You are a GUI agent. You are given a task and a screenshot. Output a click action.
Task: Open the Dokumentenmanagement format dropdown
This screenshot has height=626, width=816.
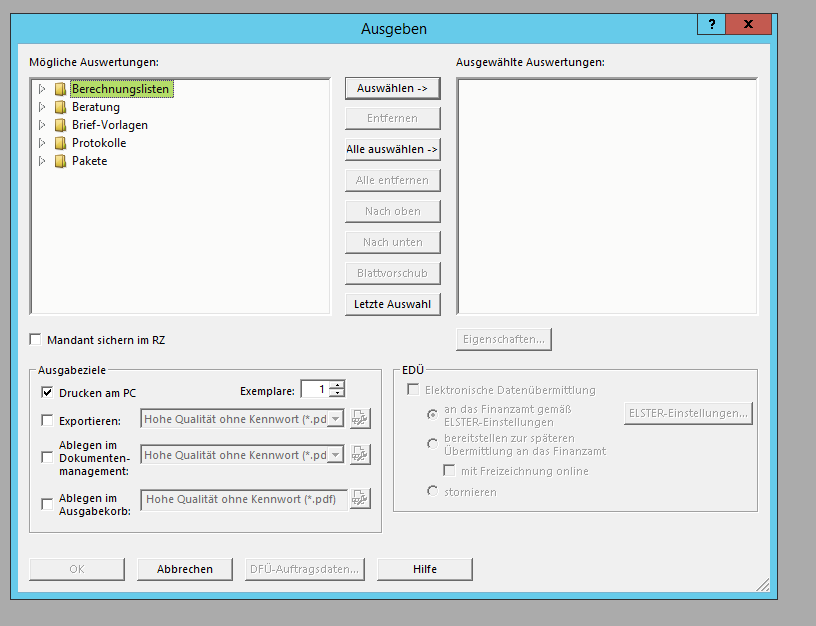click(x=336, y=455)
